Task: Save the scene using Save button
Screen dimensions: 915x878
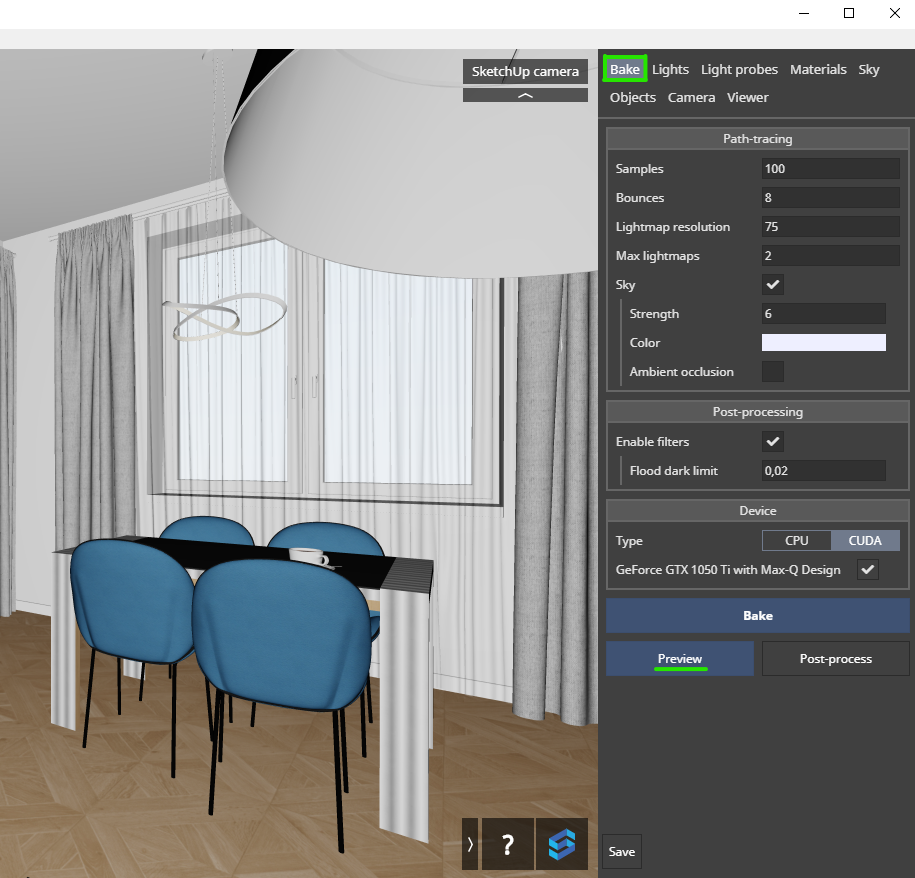Action: click(622, 852)
